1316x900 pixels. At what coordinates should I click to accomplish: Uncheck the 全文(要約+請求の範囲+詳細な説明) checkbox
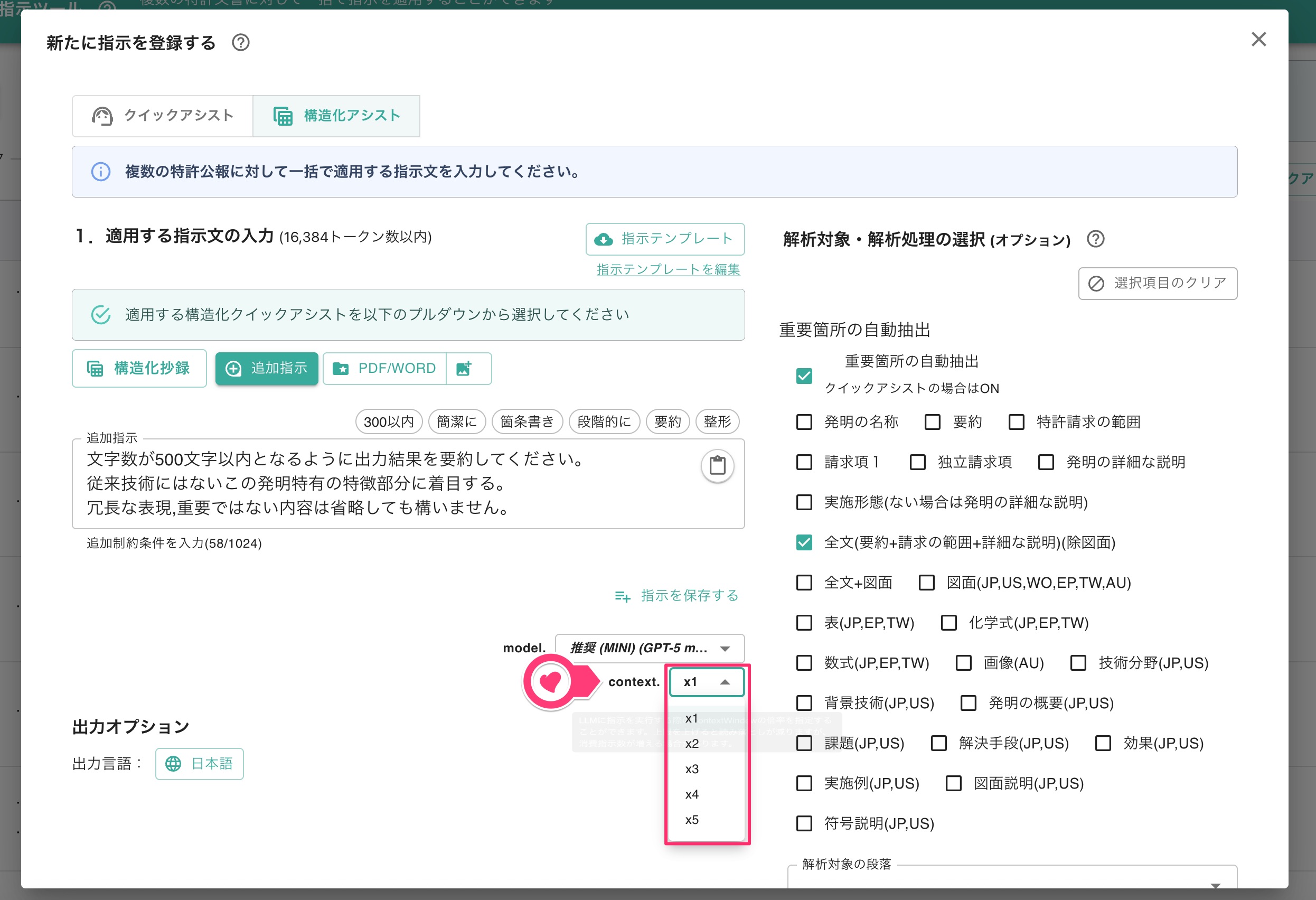point(804,542)
